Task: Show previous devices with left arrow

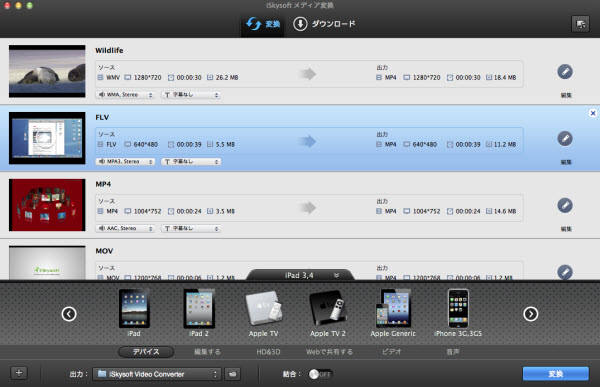Action: 69,314
